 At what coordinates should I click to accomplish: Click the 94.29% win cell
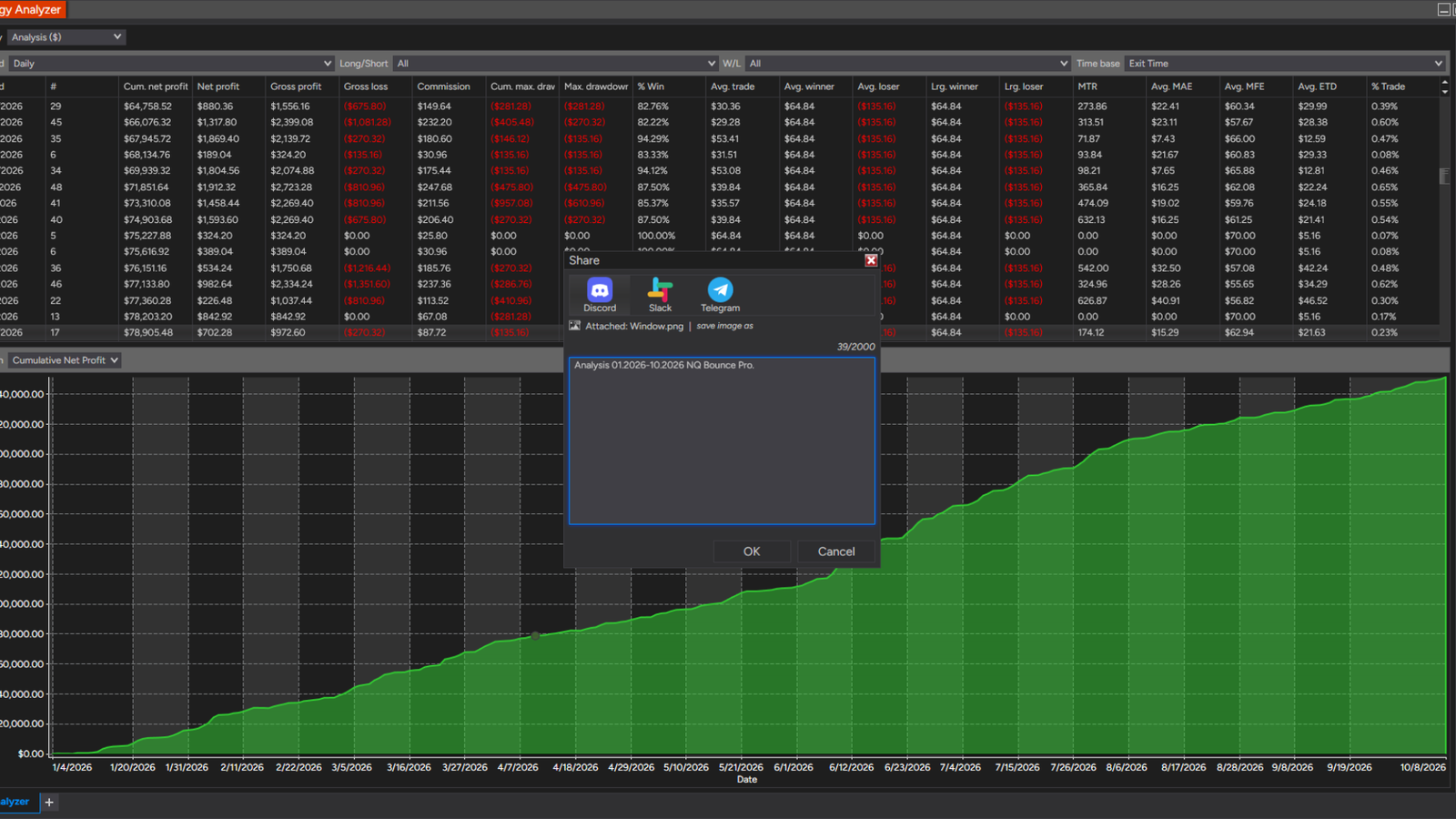pyautogui.click(x=652, y=139)
